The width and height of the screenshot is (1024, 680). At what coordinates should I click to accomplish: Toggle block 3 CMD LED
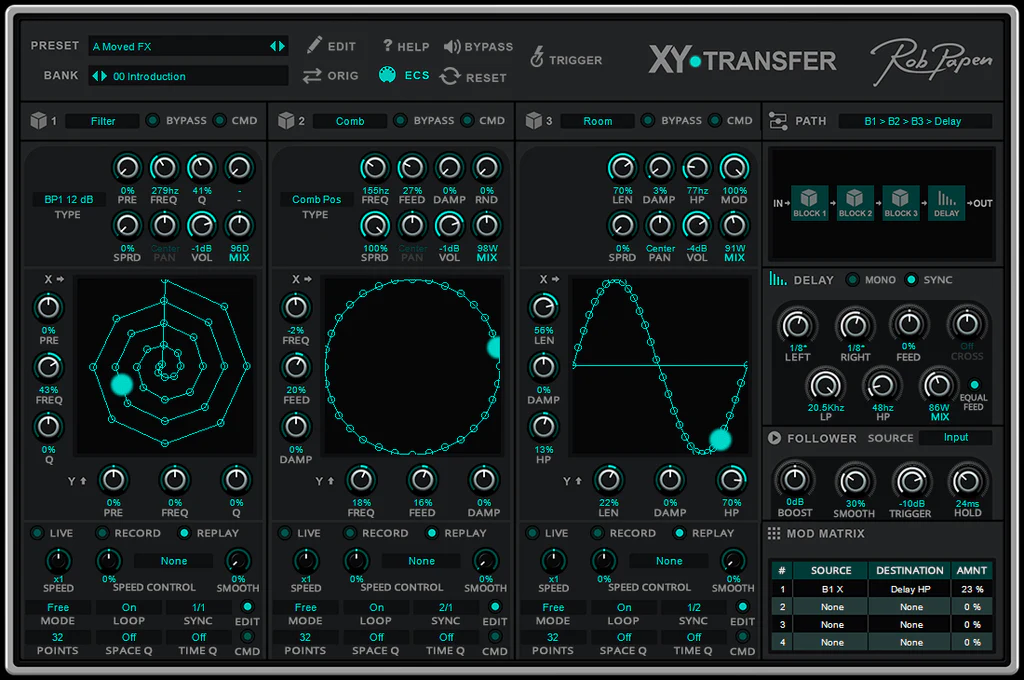pyautogui.click(x=715, y=120)
